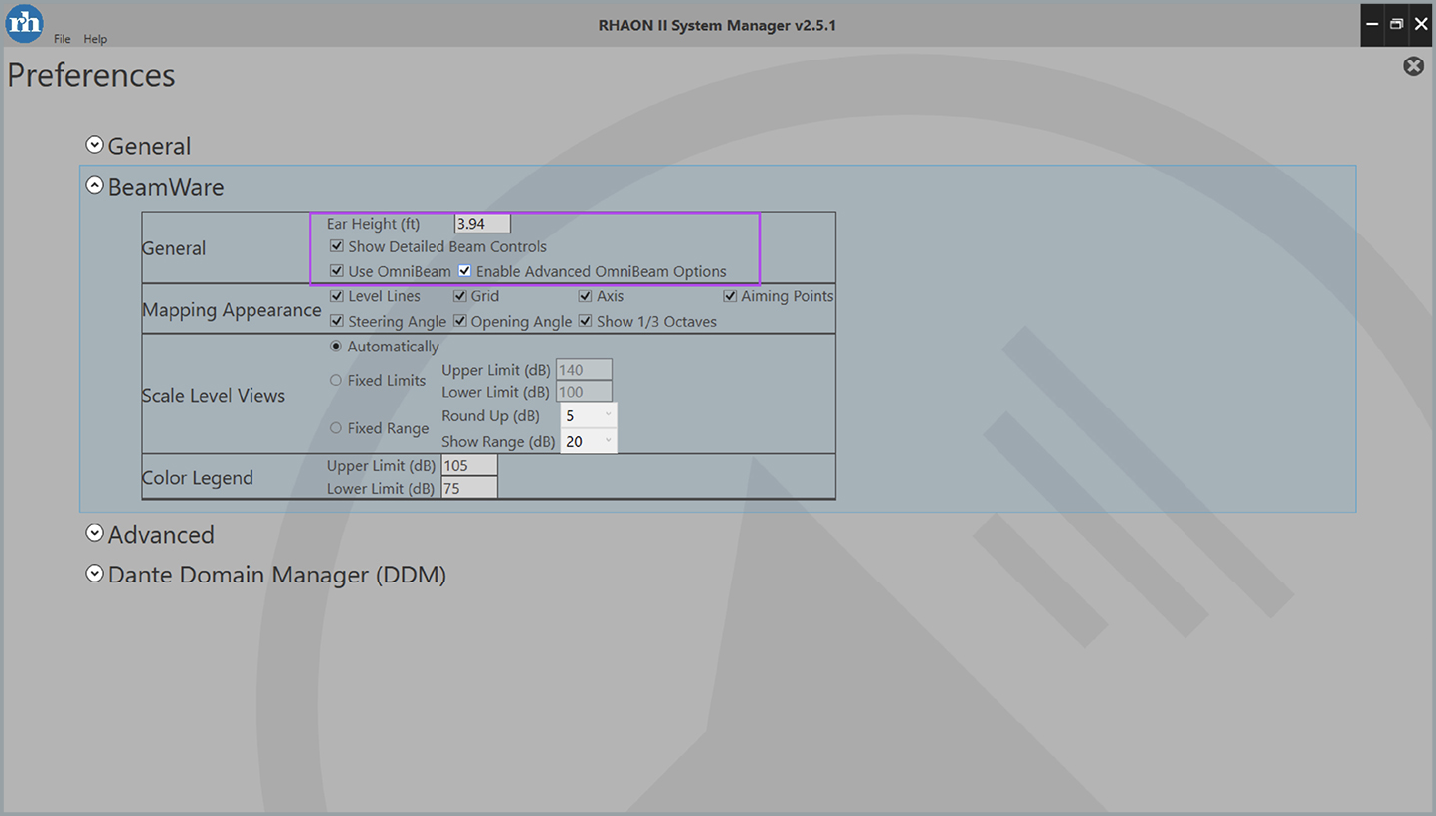Open the Round Up (dB) dropdown
The width and height of the screenshot is (1436, 816).
coord(588,415)
